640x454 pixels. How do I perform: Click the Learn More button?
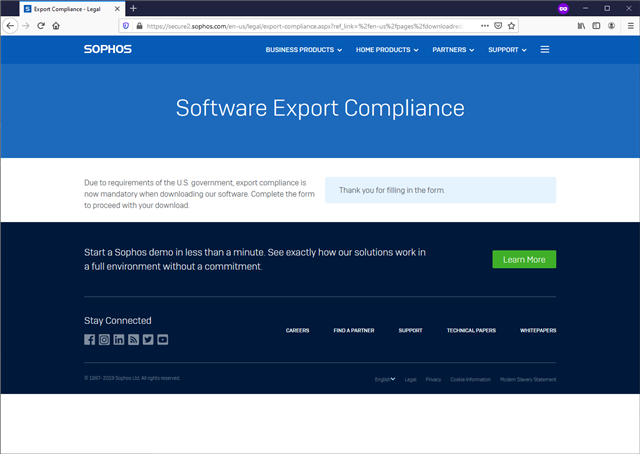524,259
